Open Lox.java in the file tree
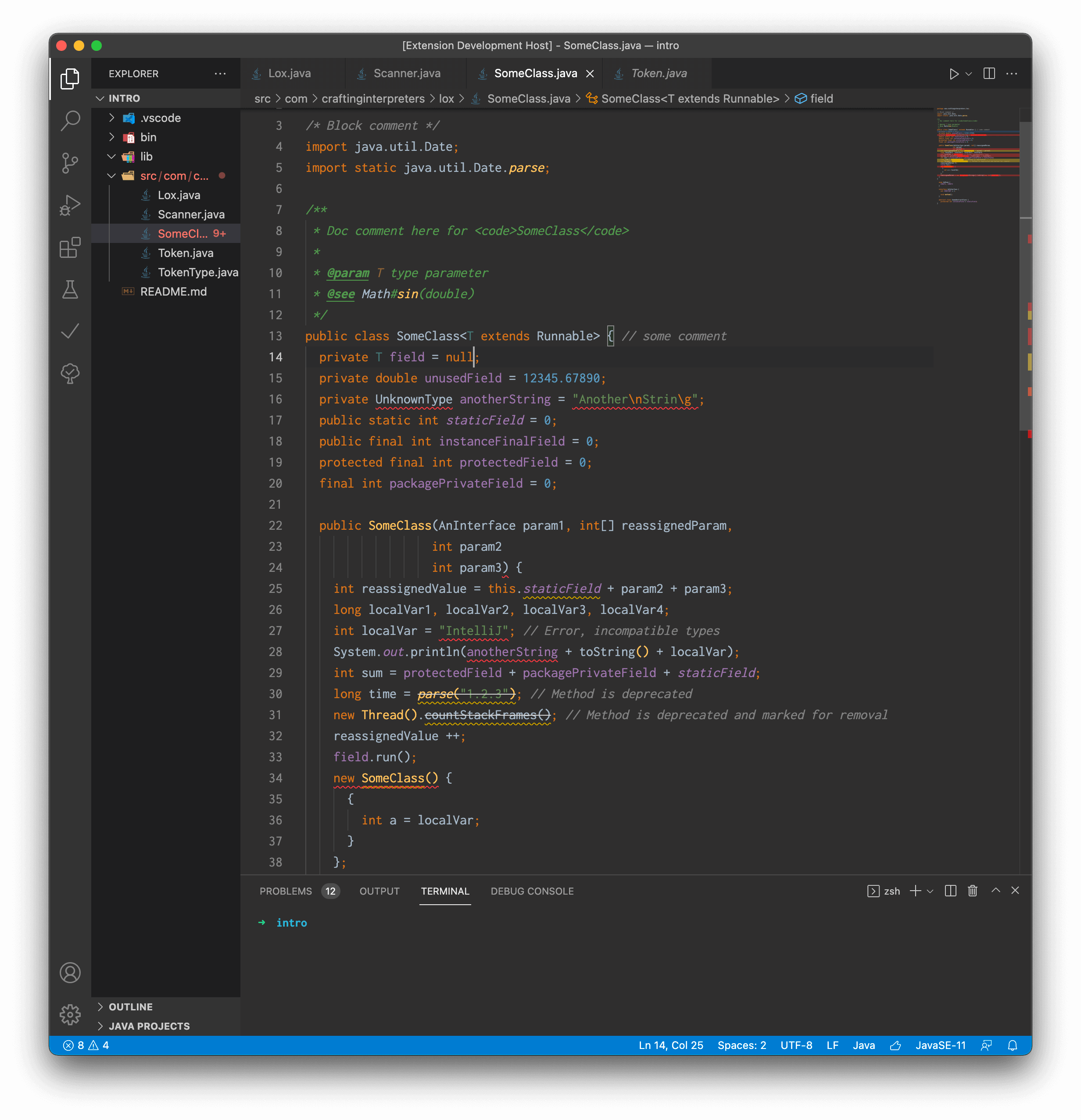Screen dimensions: 1081x1120 coord(166,195)
